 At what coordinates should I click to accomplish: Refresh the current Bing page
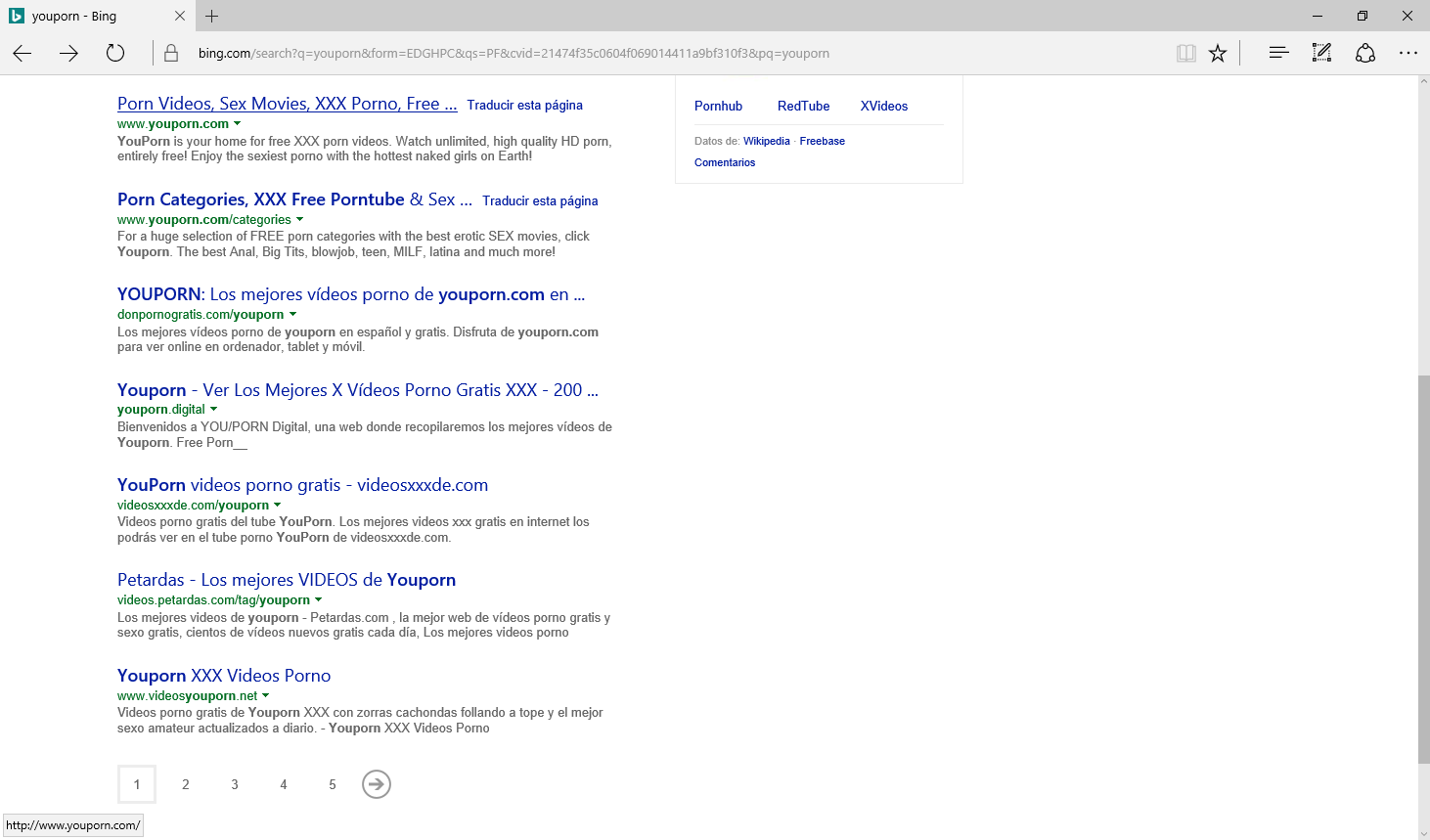(x=115, y=54)
